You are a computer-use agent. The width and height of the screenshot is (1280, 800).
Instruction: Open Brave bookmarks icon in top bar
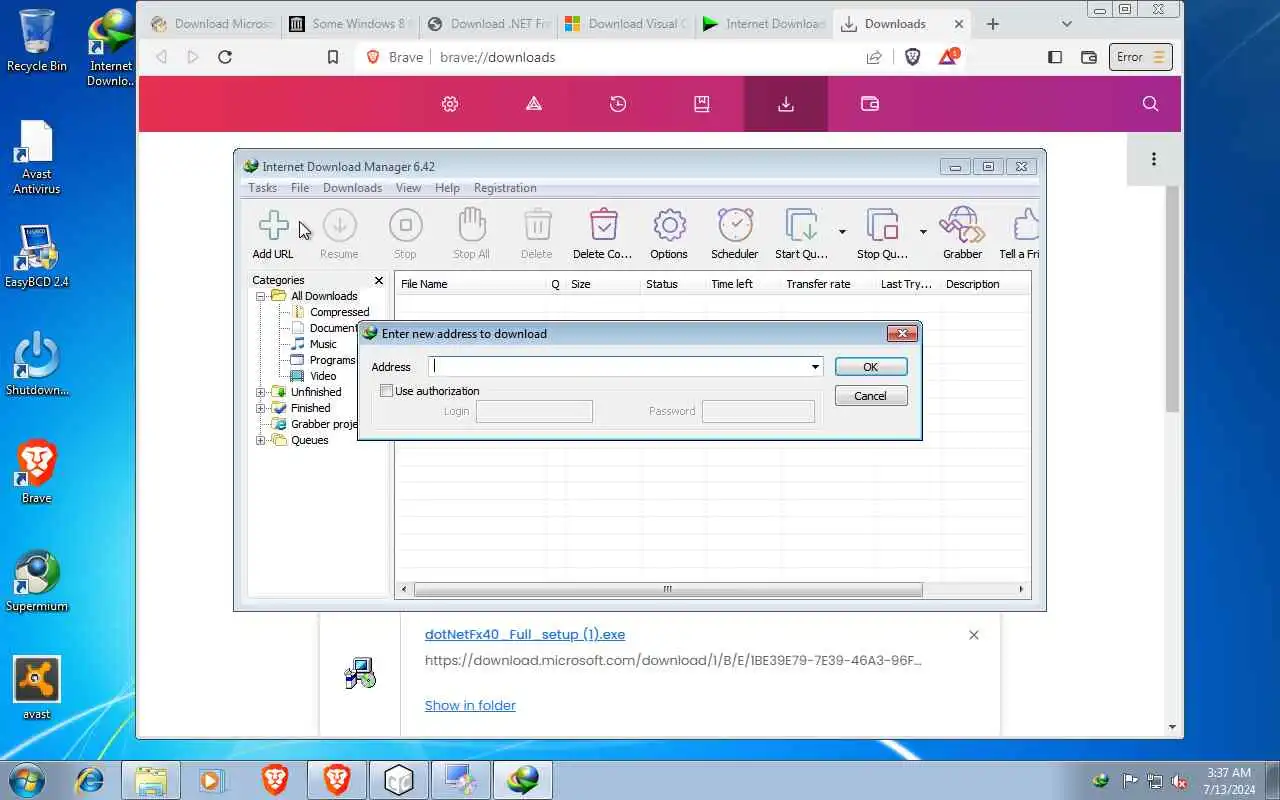click(702, 104)
